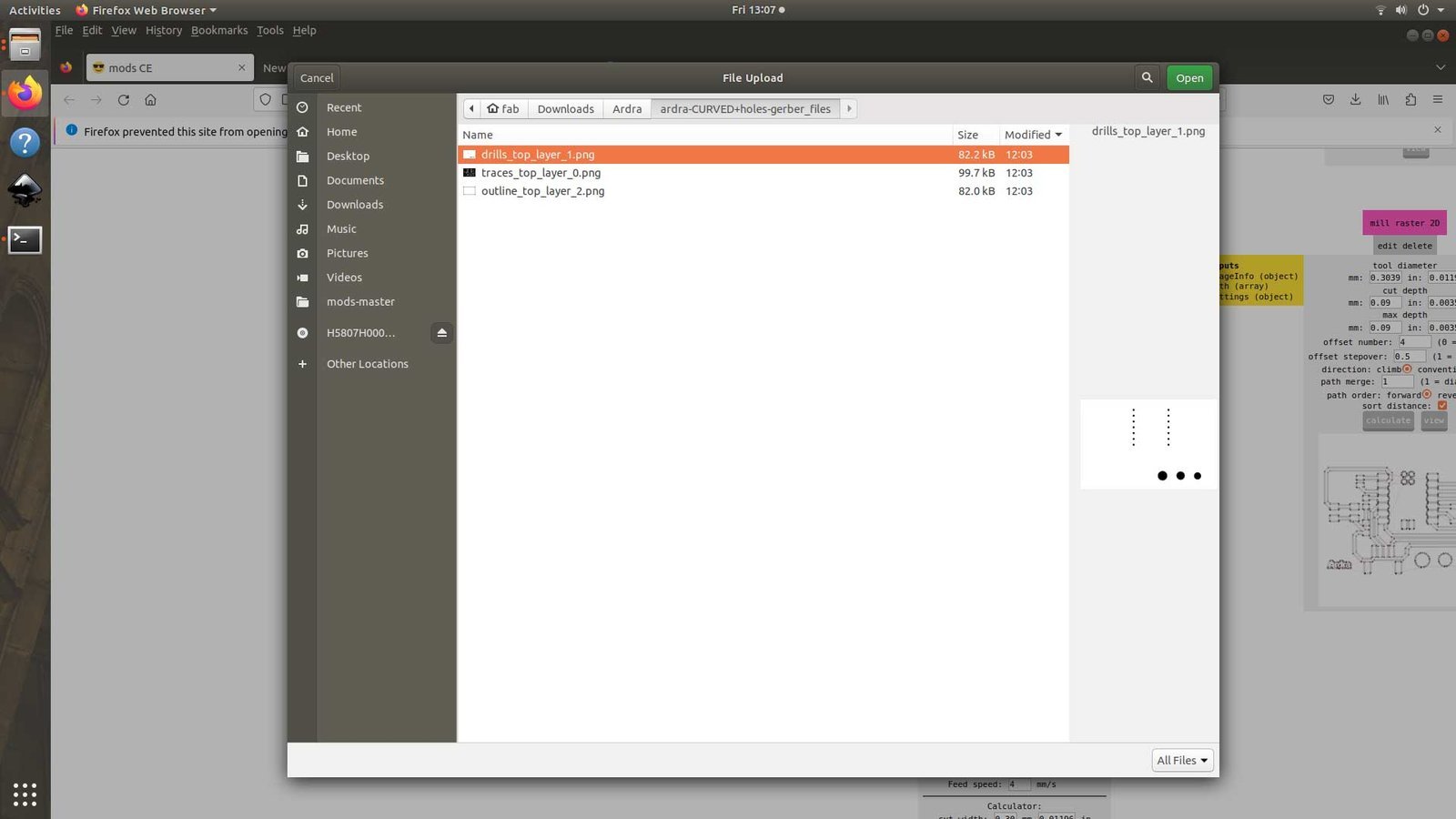Screen dimensions: 1456x819
Task: Close the mods CE tab
Action: click(242, 67)
